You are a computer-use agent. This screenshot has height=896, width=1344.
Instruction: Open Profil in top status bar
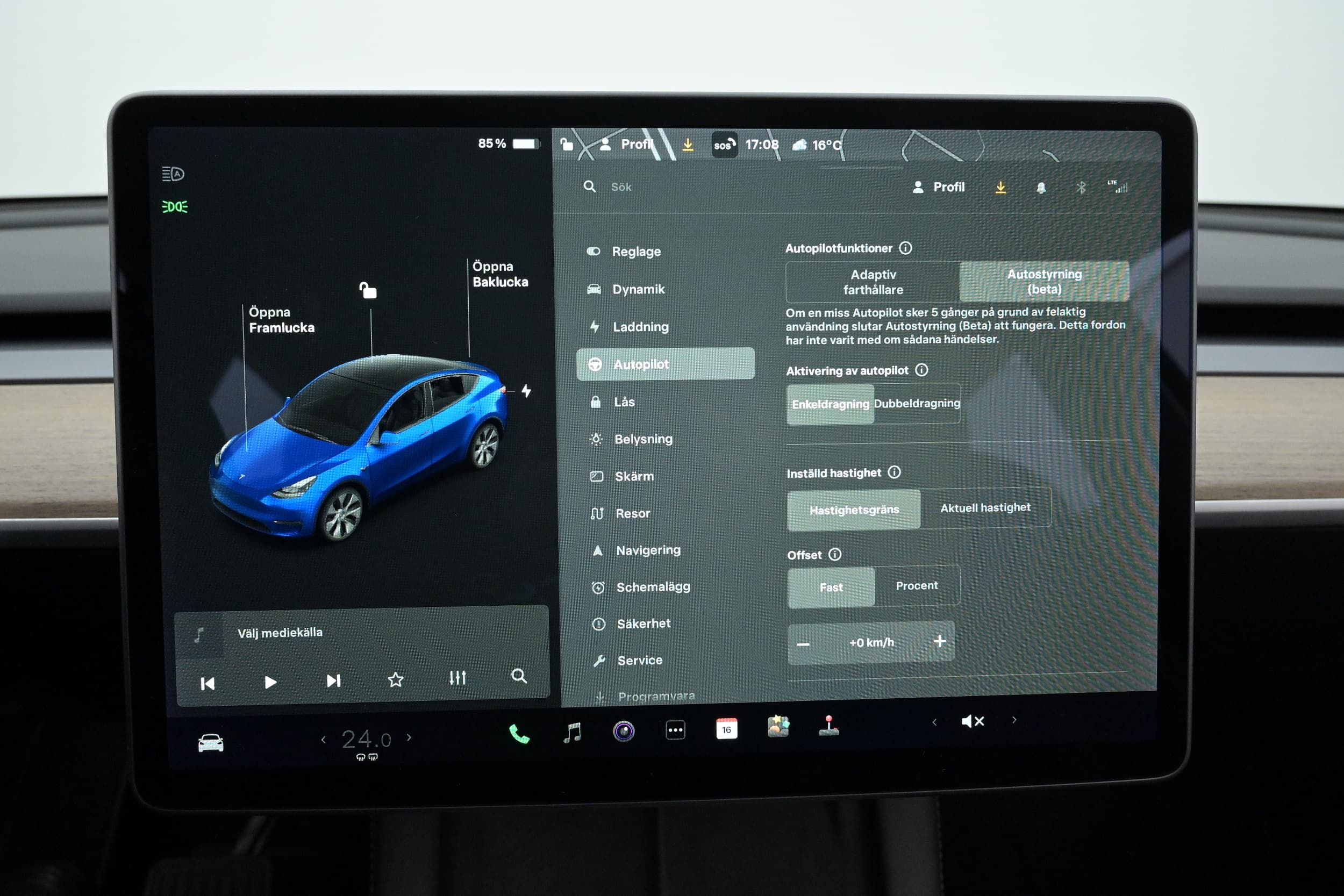(626, 144)
